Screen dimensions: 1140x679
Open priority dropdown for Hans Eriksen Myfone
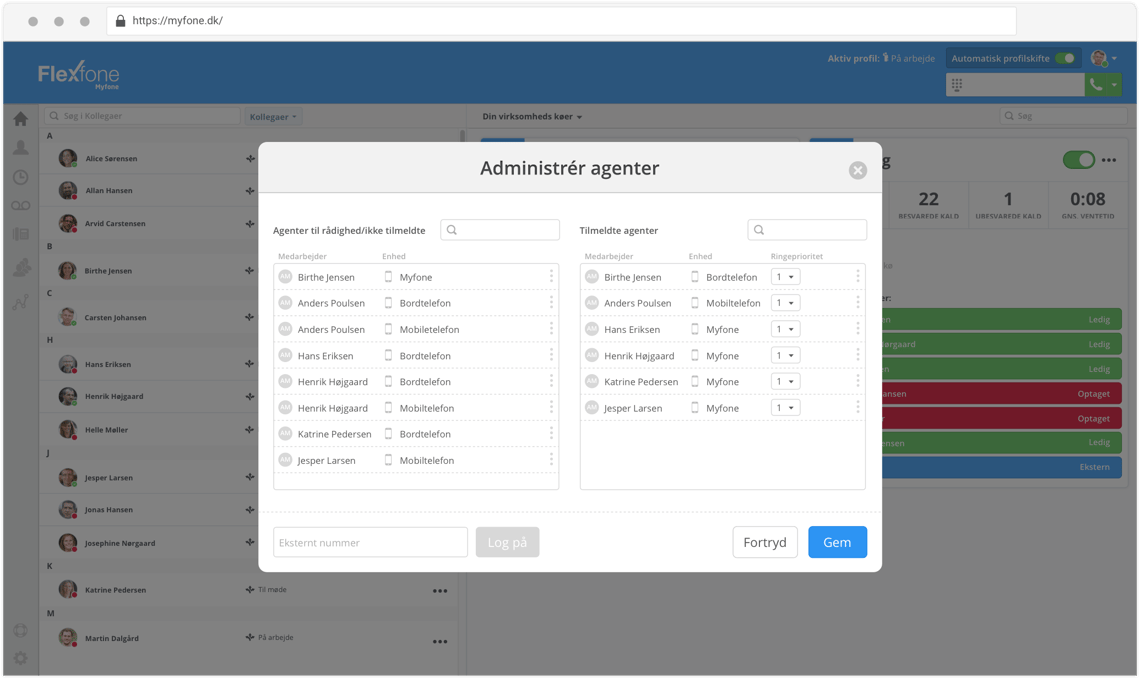click(x=785, y=329)
